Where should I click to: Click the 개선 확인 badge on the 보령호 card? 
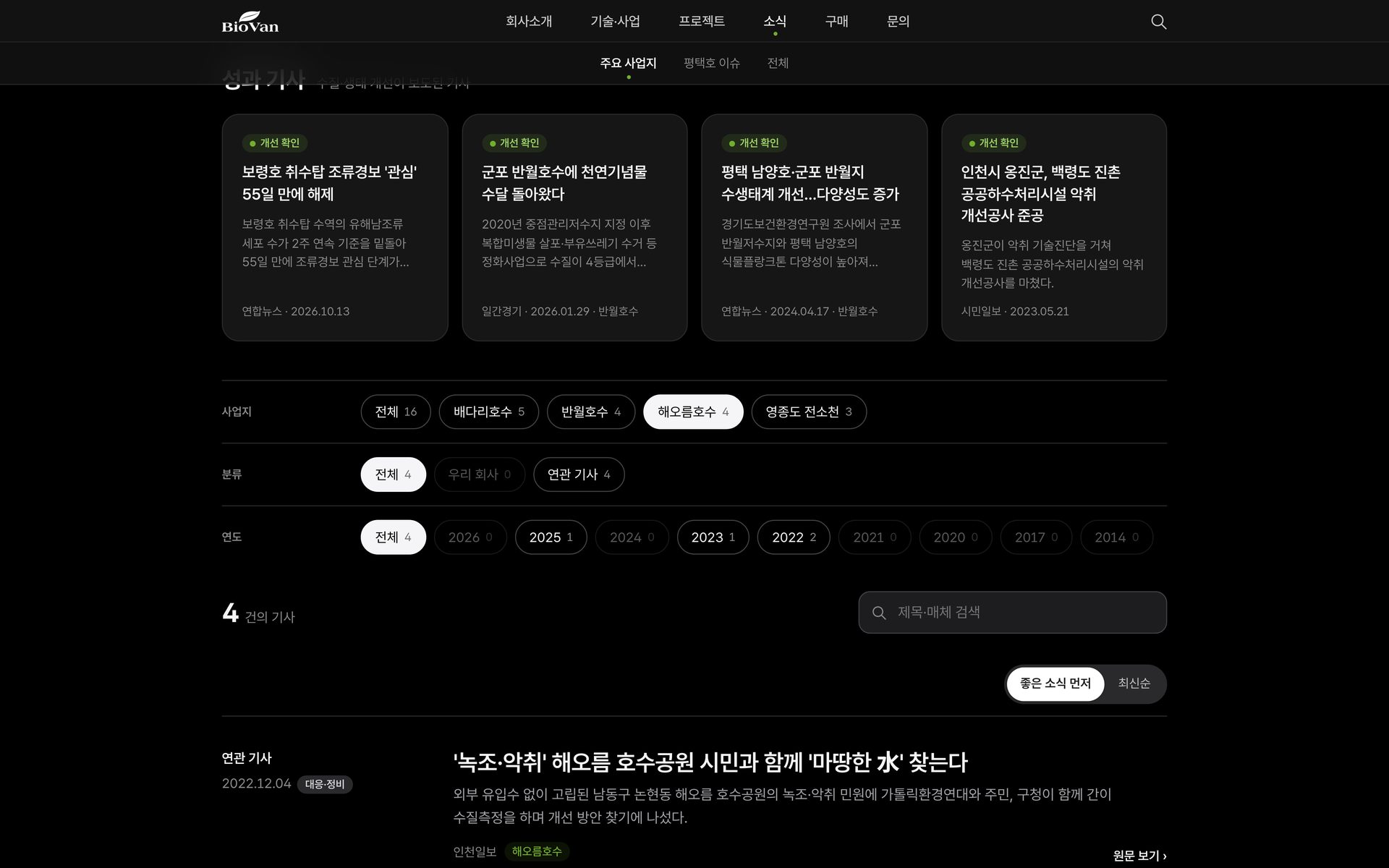click(x=274, y=143)
